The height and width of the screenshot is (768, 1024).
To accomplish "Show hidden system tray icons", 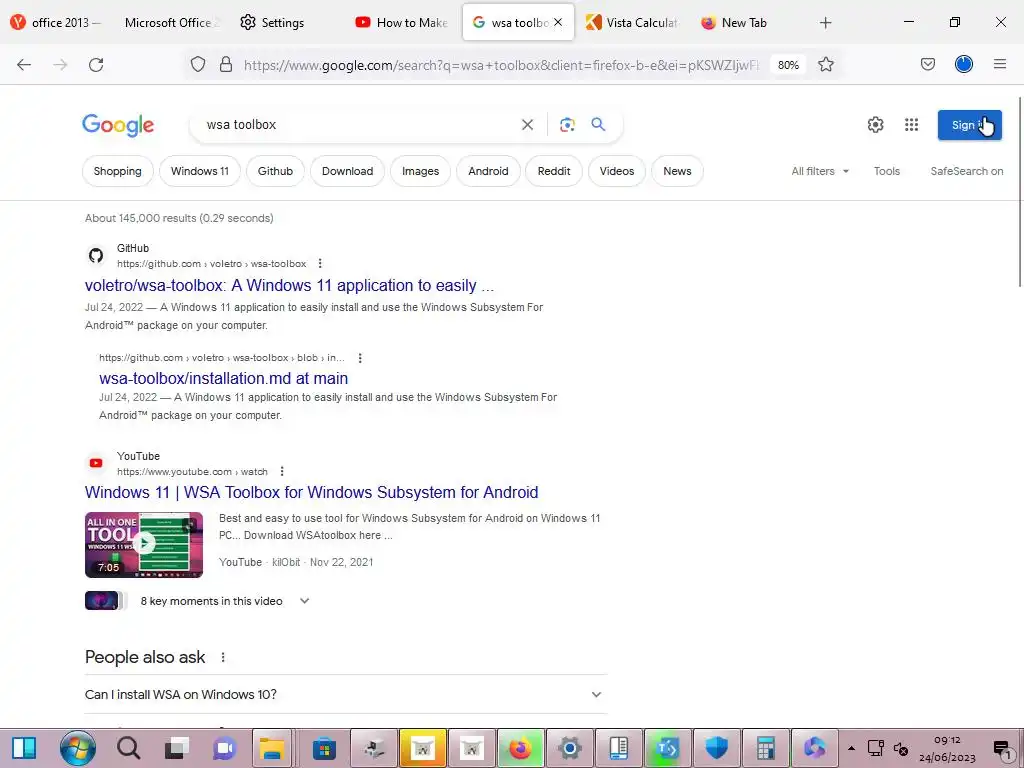I will [852, 748].
